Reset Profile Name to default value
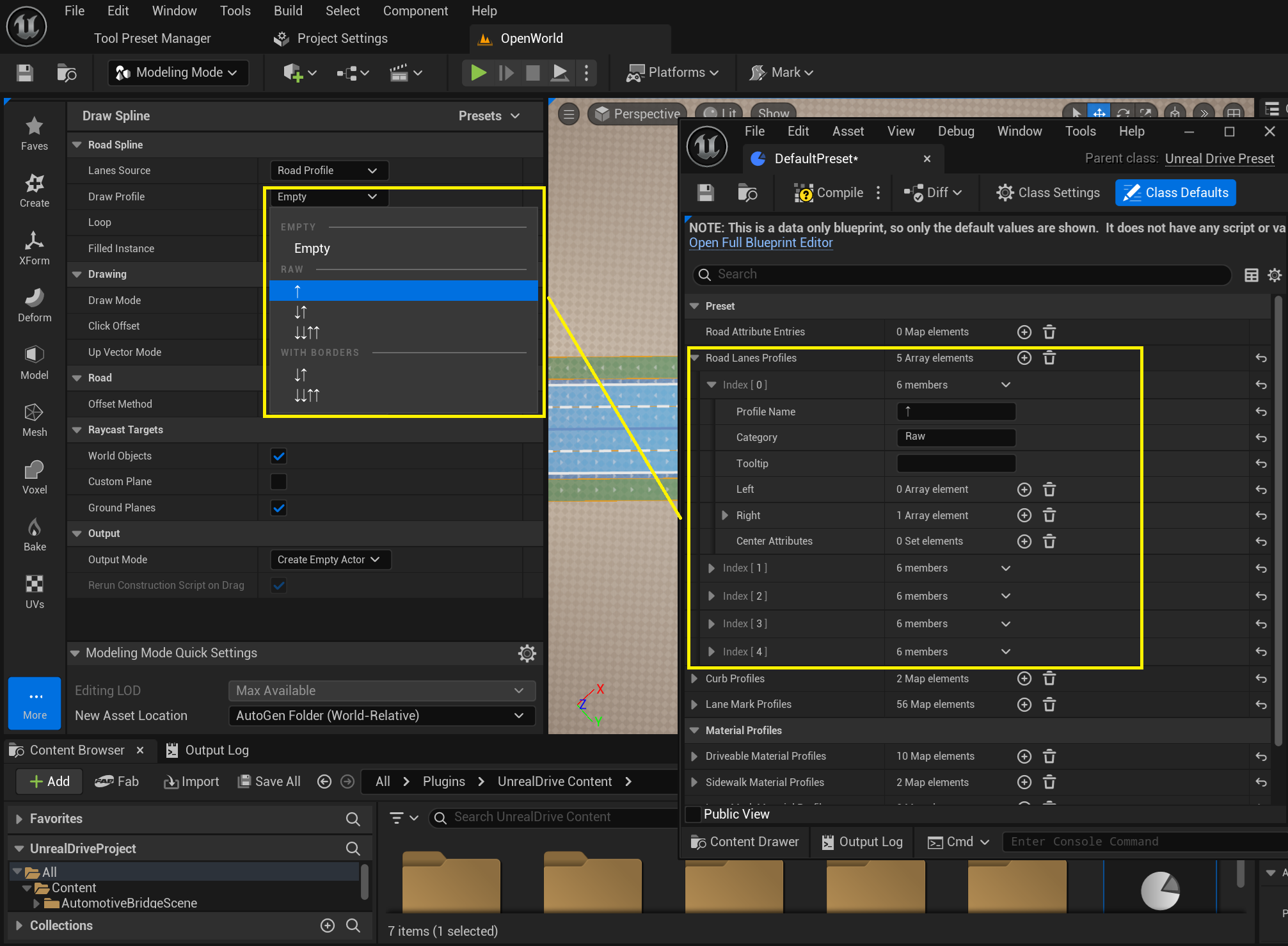The width and height of the screenshot is (1288, 946). click(1261, 412)
